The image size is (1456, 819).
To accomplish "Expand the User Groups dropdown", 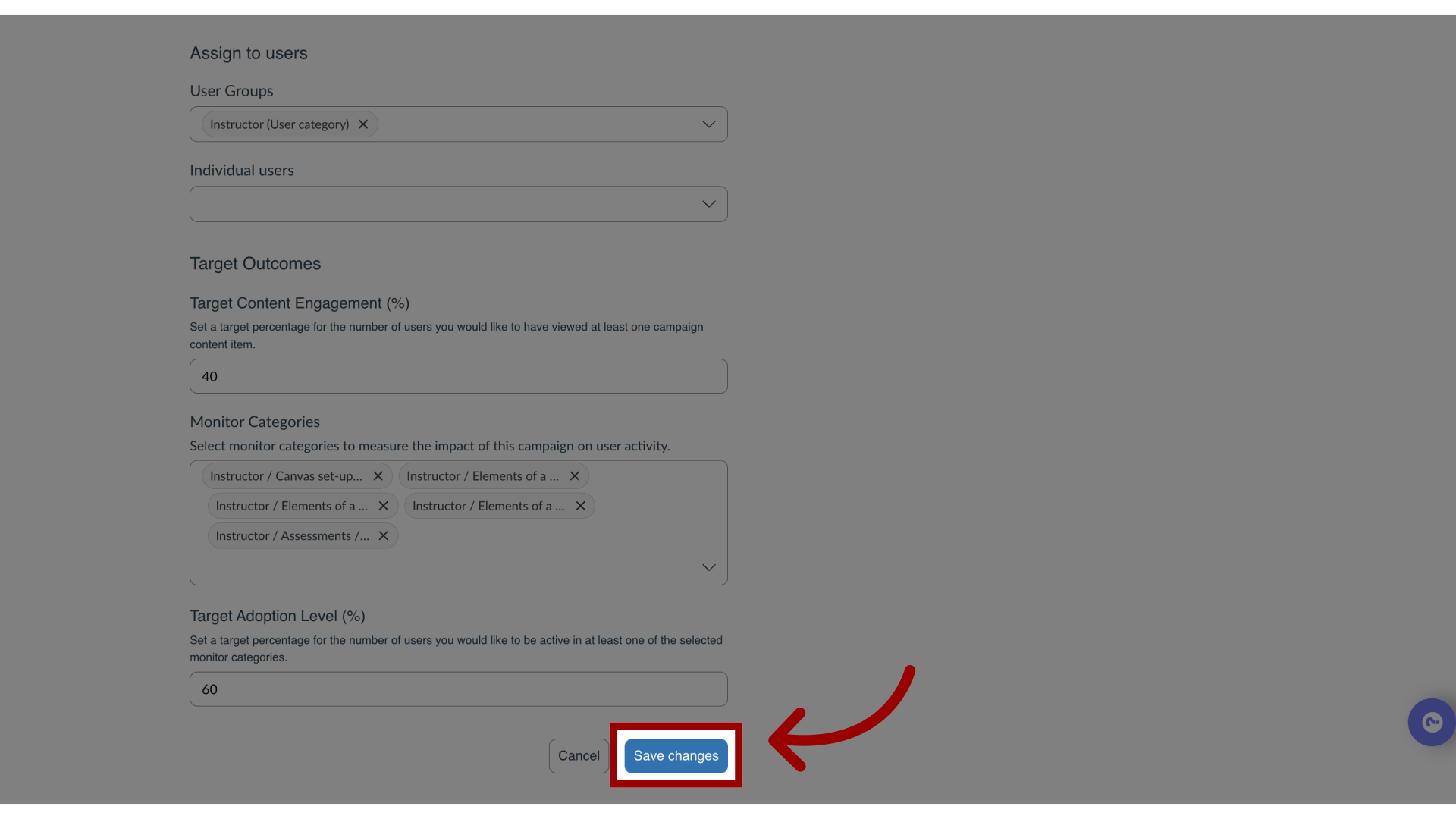I will click(709, 124).
